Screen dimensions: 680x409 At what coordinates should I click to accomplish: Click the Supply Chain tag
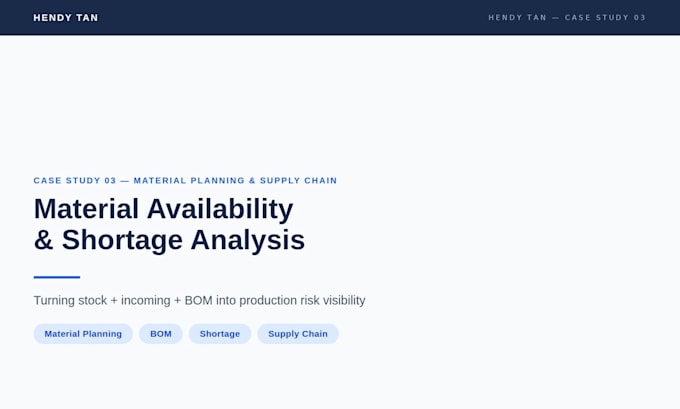tap(298, 334)
